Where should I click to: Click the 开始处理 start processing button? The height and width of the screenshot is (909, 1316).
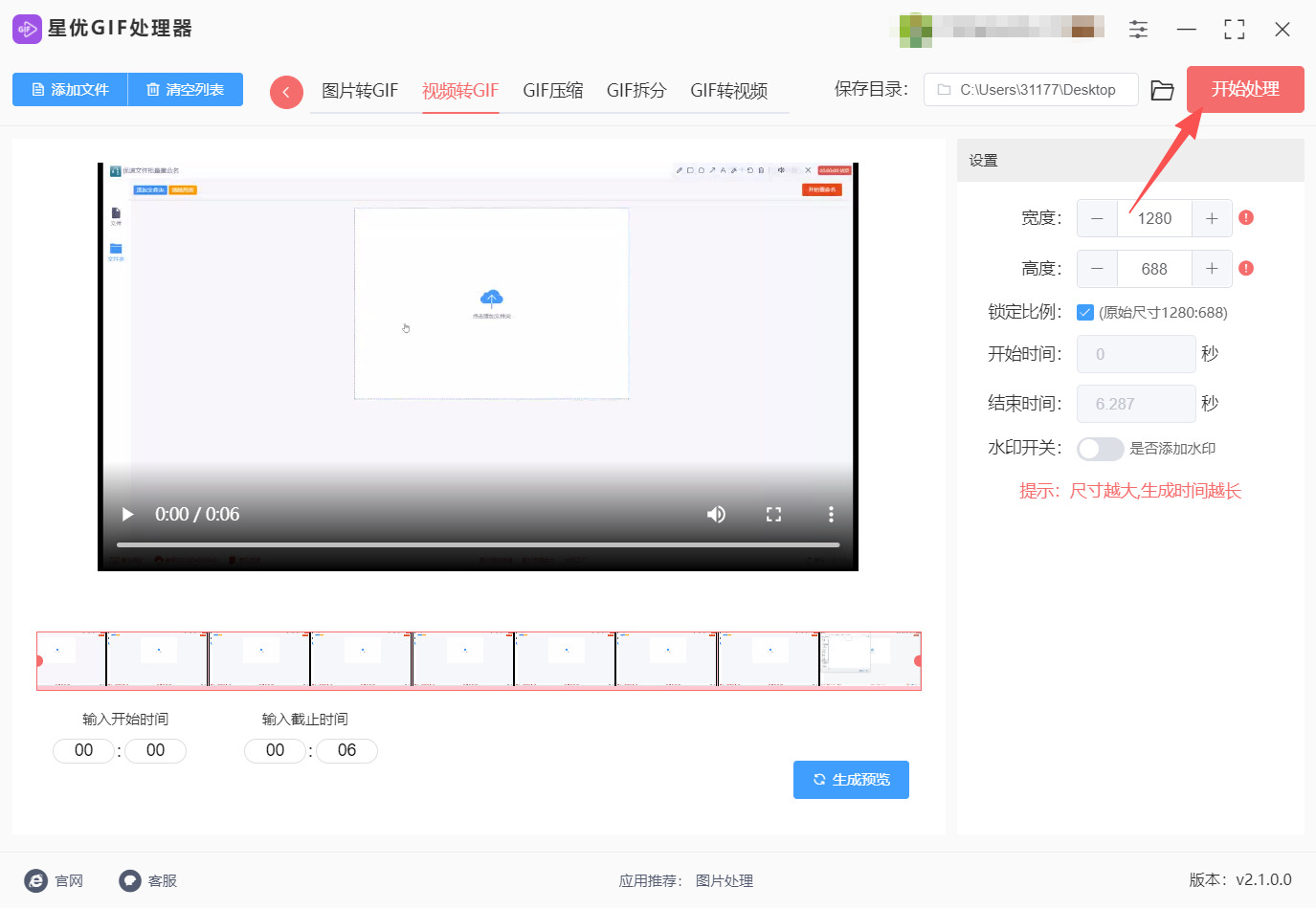[1244, 90]
